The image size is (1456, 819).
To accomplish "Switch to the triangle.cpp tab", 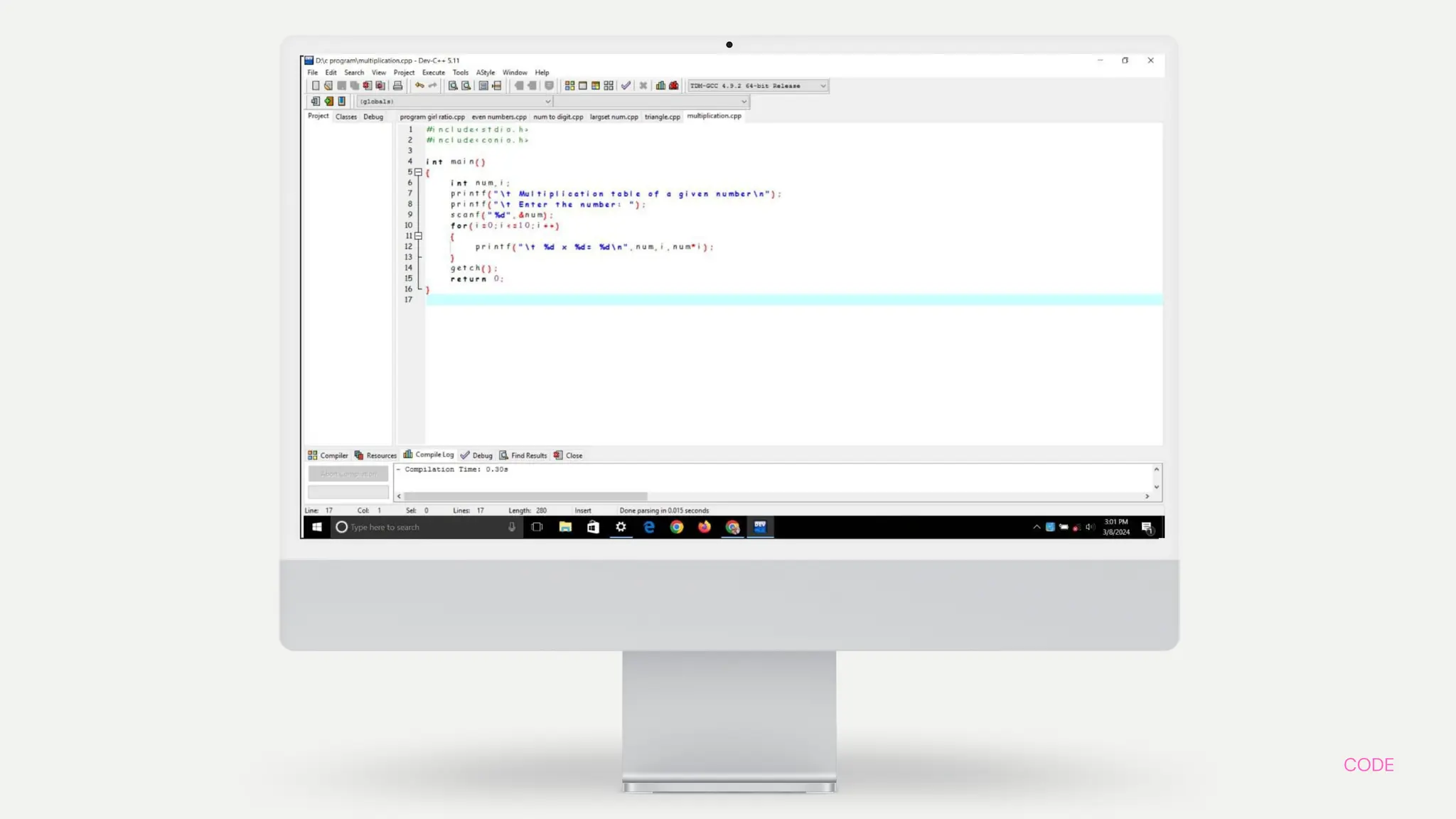I will click(662, 117).
